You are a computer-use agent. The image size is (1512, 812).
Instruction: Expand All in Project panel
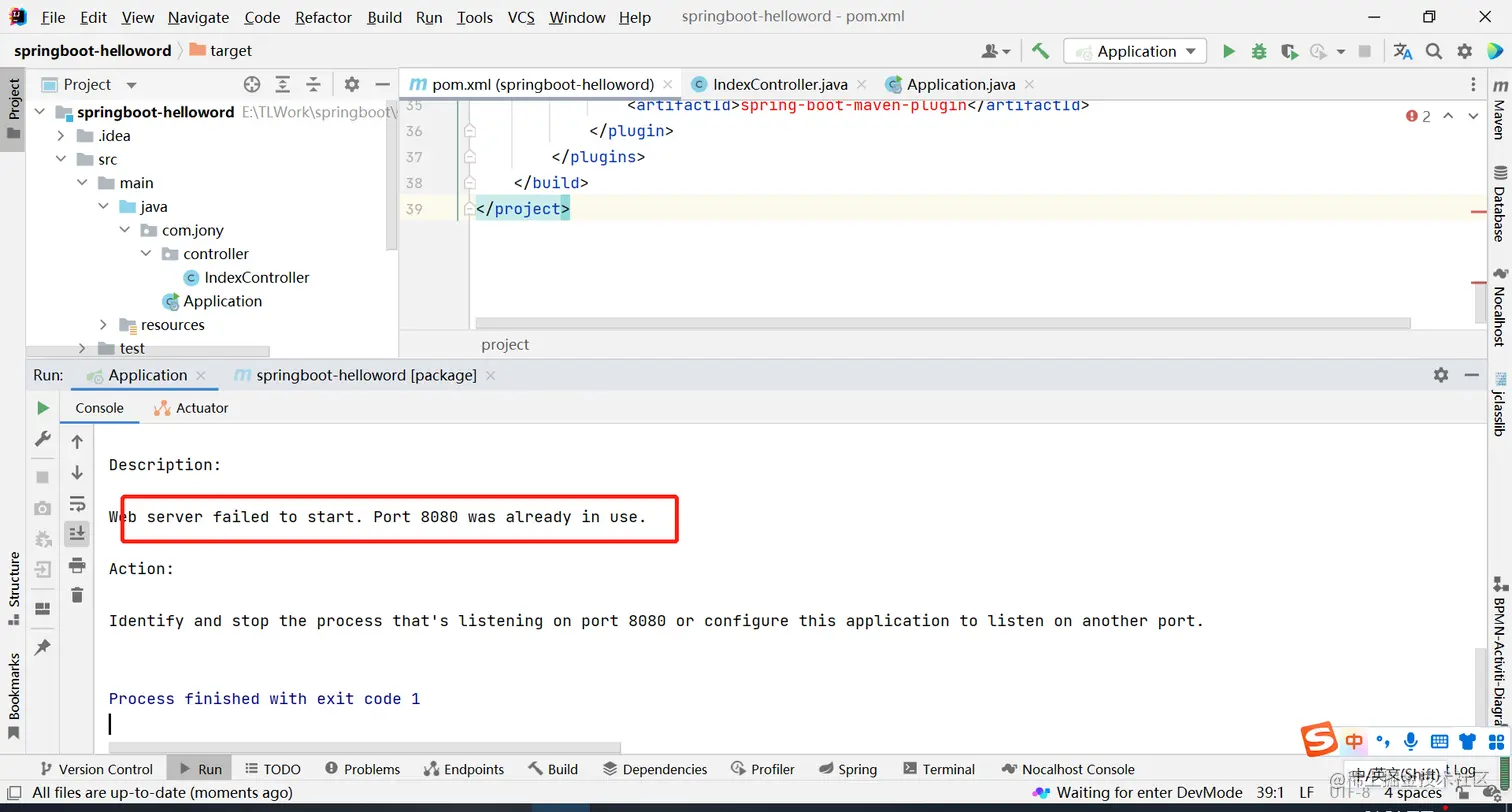283,85
